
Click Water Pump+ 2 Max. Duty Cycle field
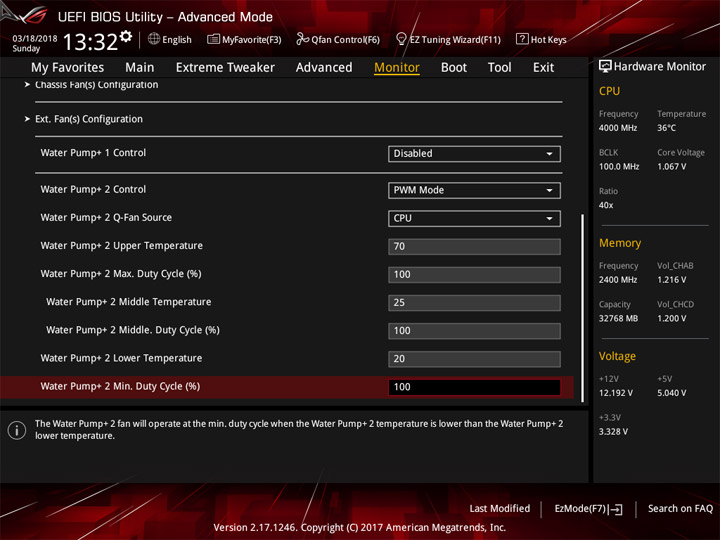click(x=474, y=275)
